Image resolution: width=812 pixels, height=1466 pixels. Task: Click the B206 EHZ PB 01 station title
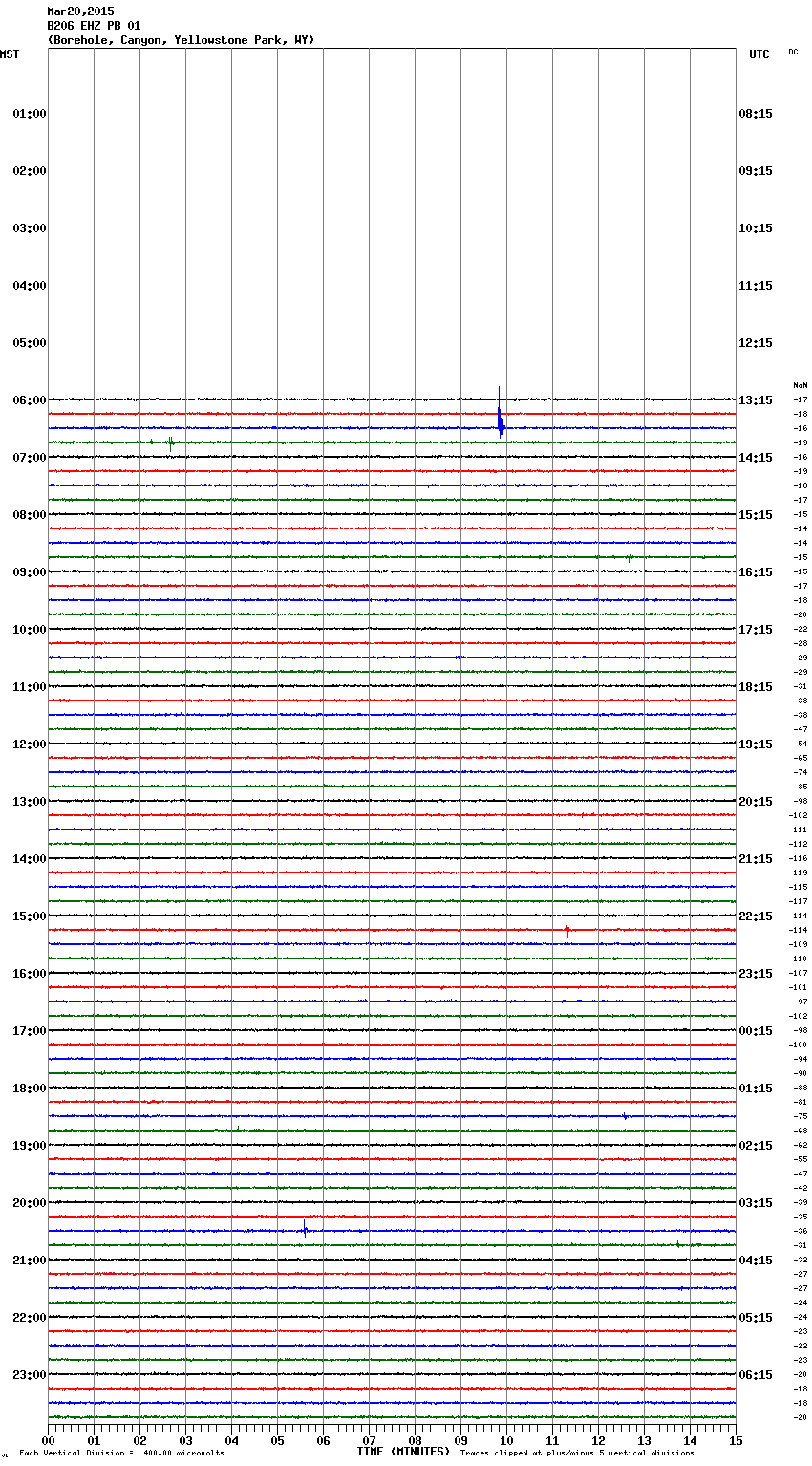coord(94,26)
